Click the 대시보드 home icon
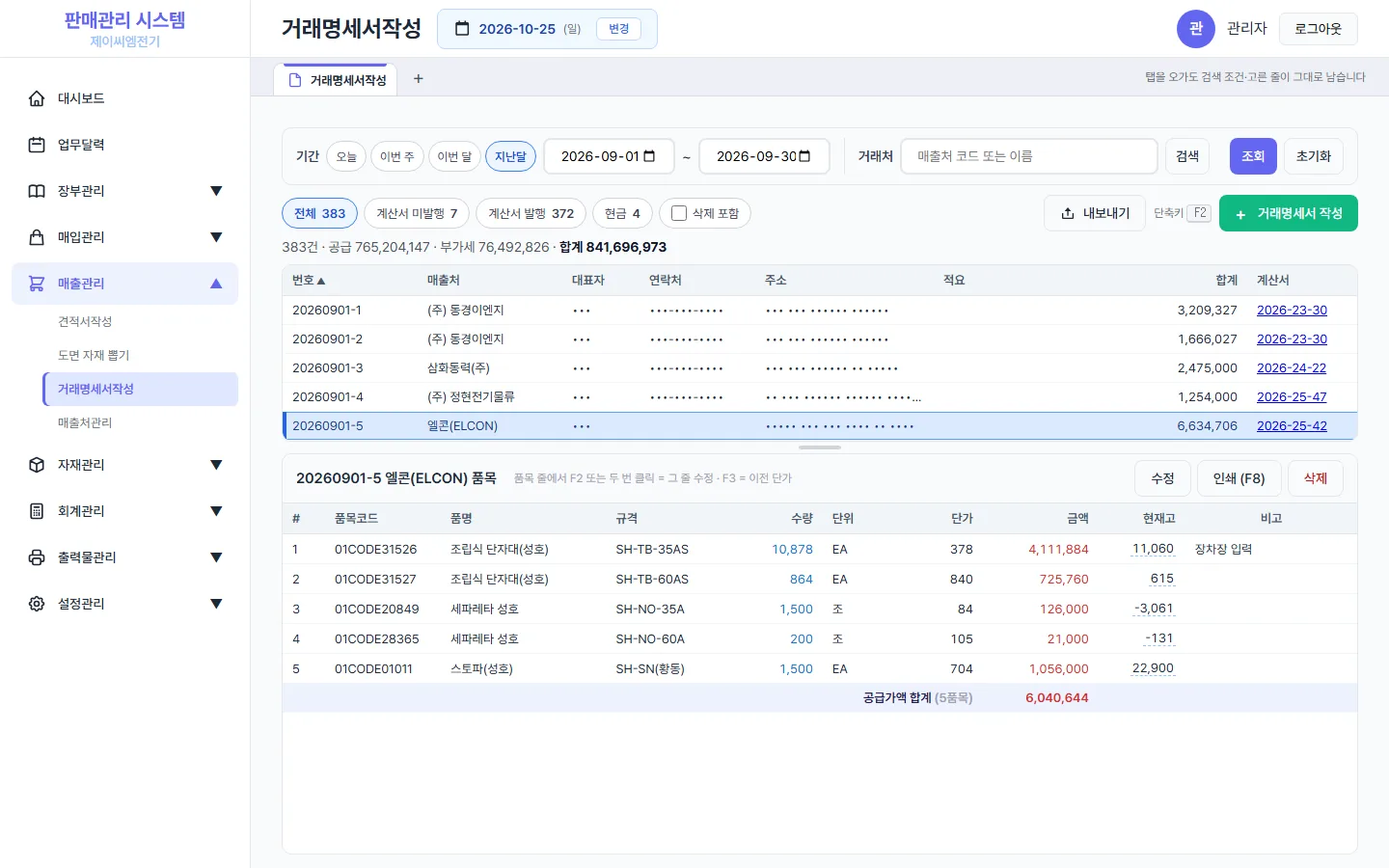Screen dimensions: 1389x868 [x=37, y=98]
